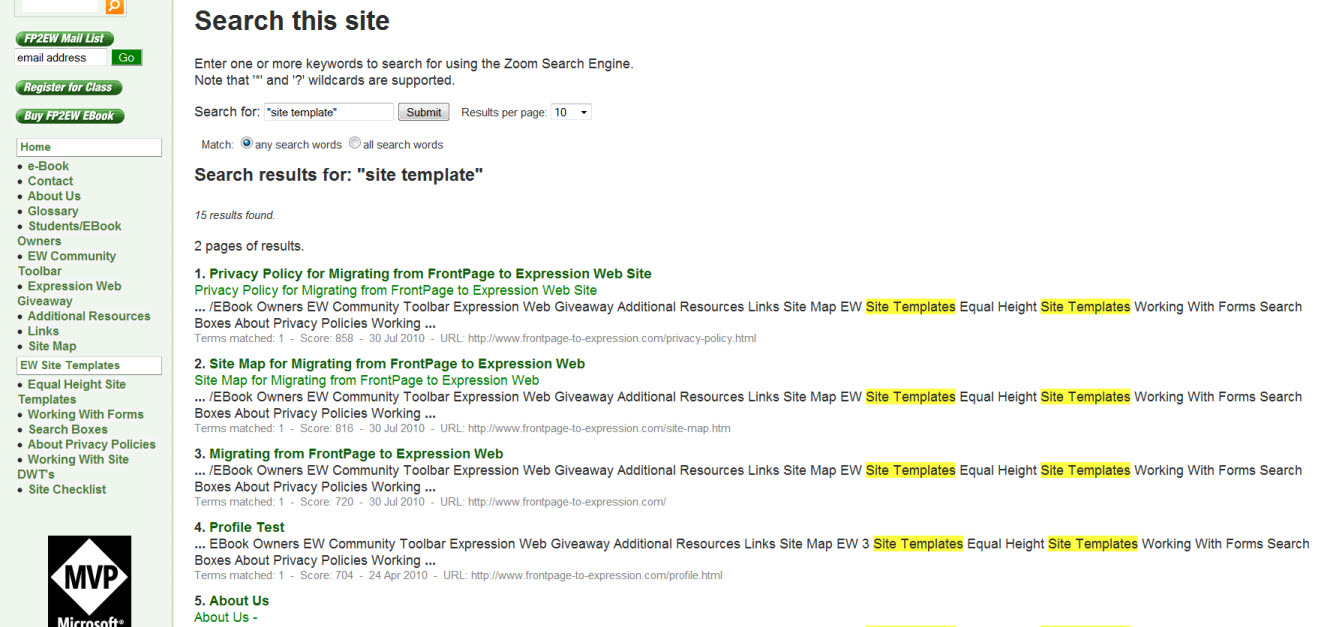Click the 'Search this site' heading
This screenshot has width=1326, height=627.
[292, 20]
